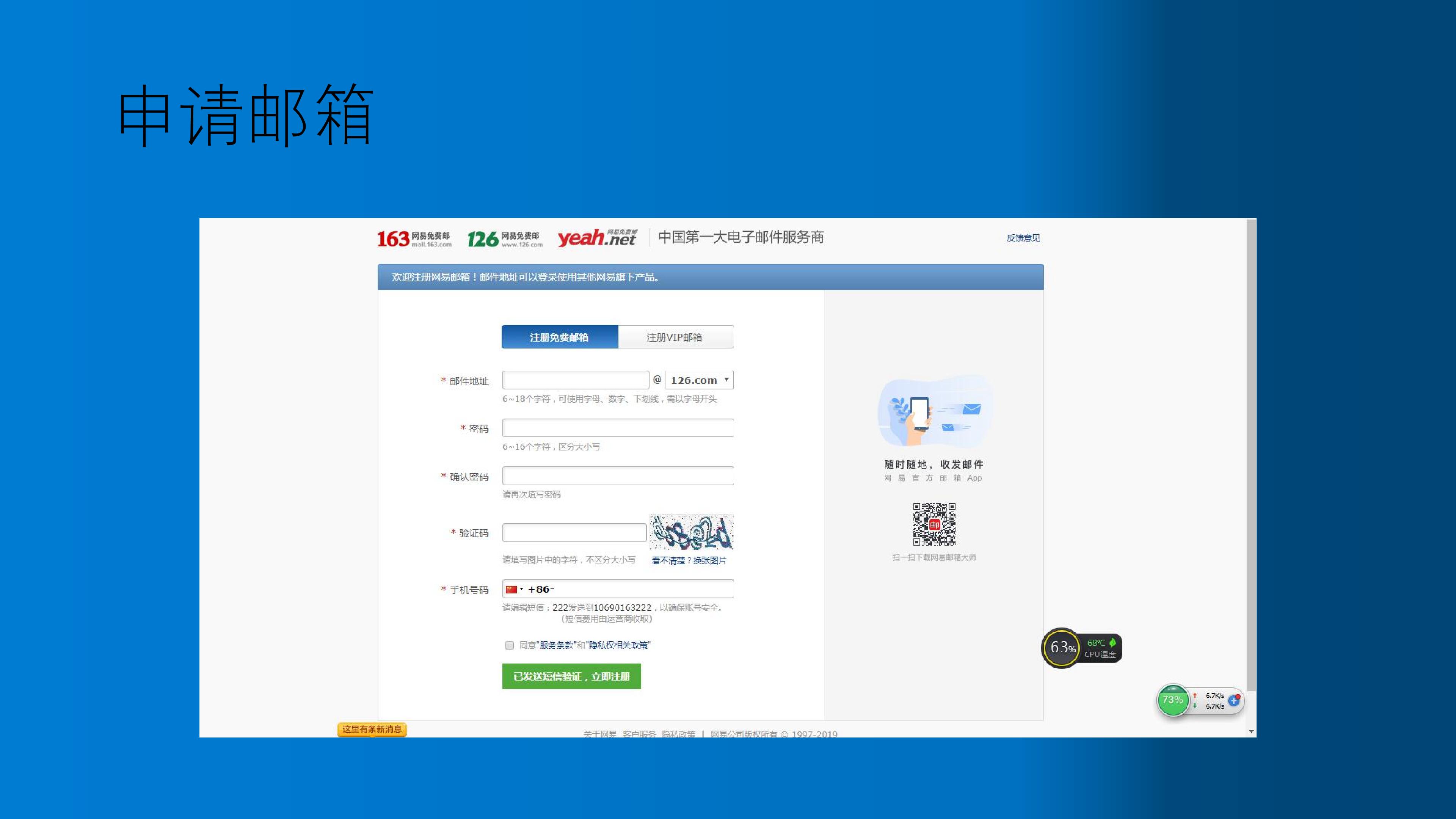
Task: Click the green 已发送短信验证，立即注册 button
Action: (x=571, y=676)
